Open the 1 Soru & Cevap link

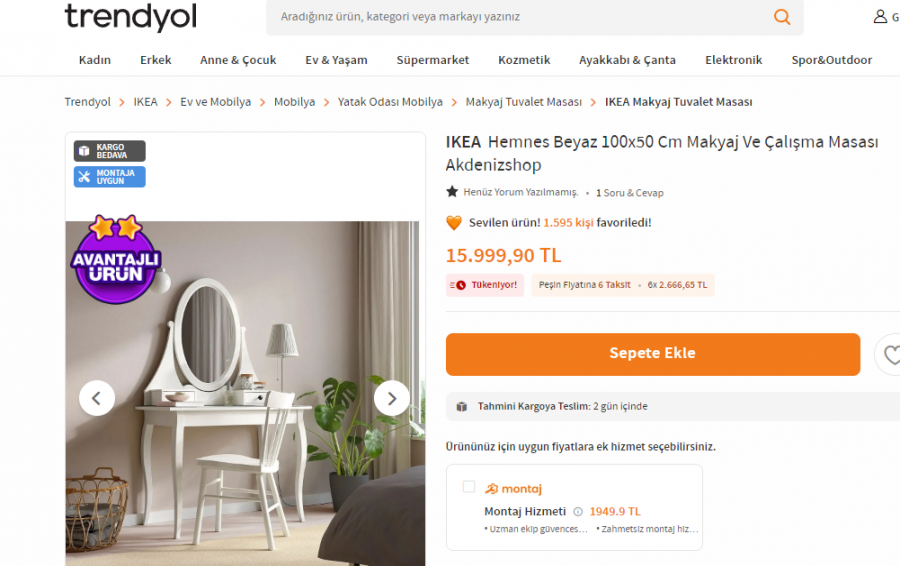tap(630, 193)
